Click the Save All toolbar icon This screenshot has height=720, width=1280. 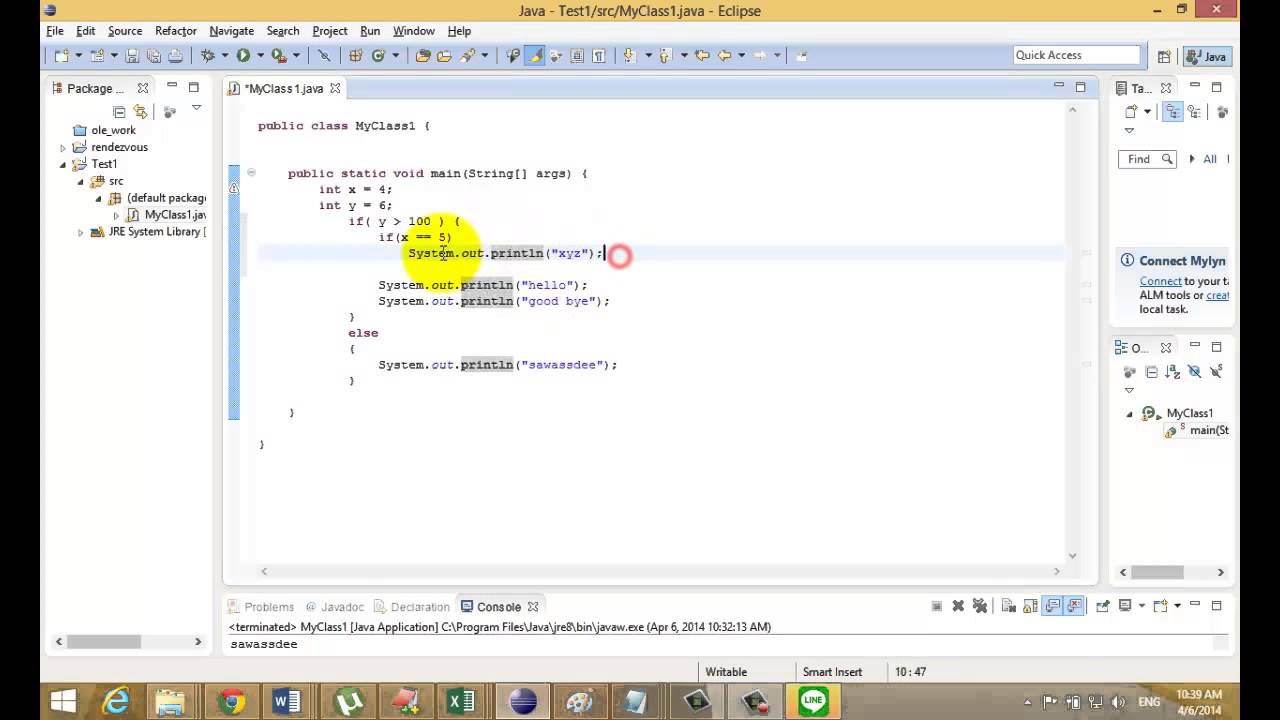click(x=153, y=56)
